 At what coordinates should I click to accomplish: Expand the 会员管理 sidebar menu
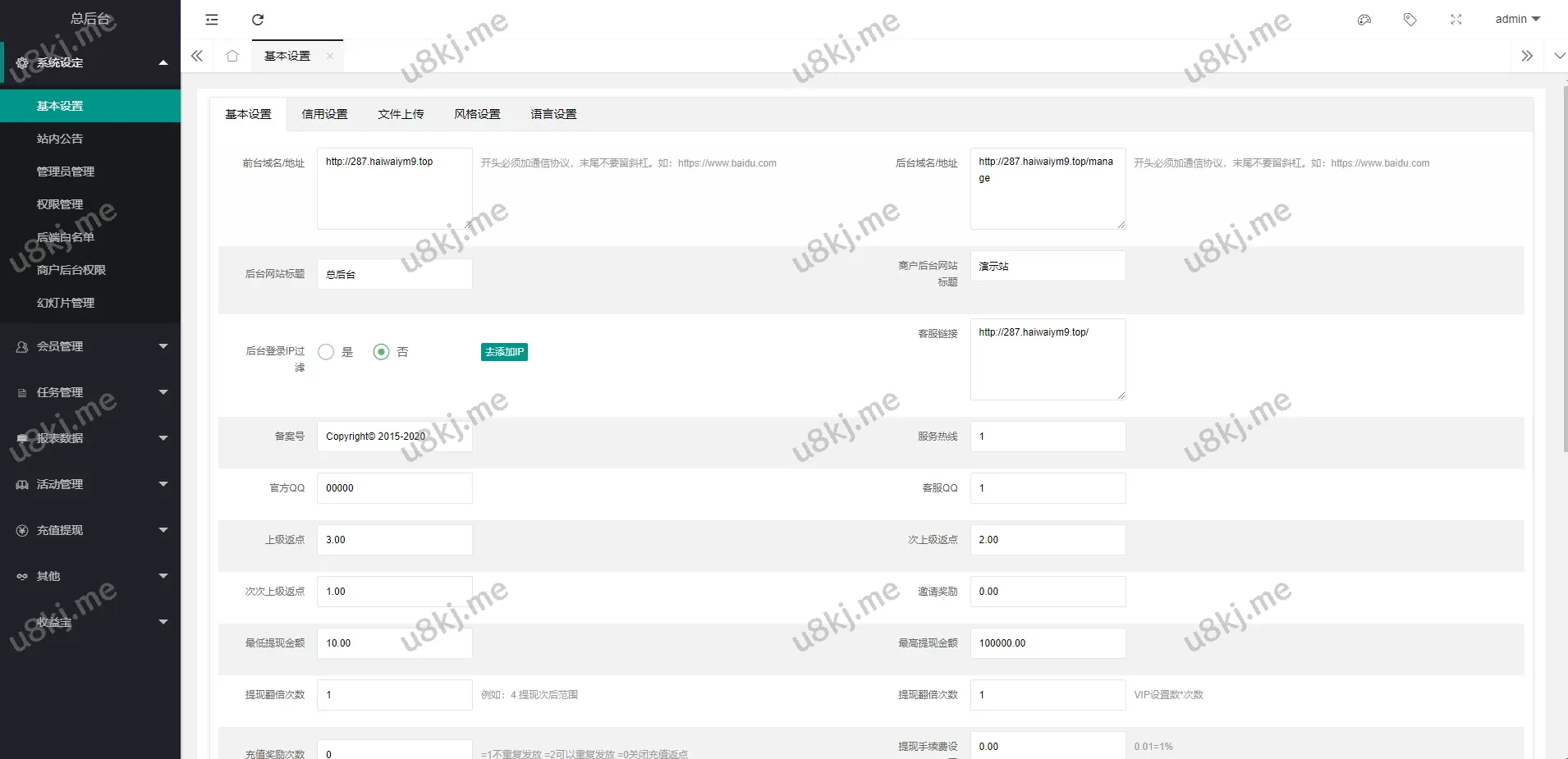(90, 346)
